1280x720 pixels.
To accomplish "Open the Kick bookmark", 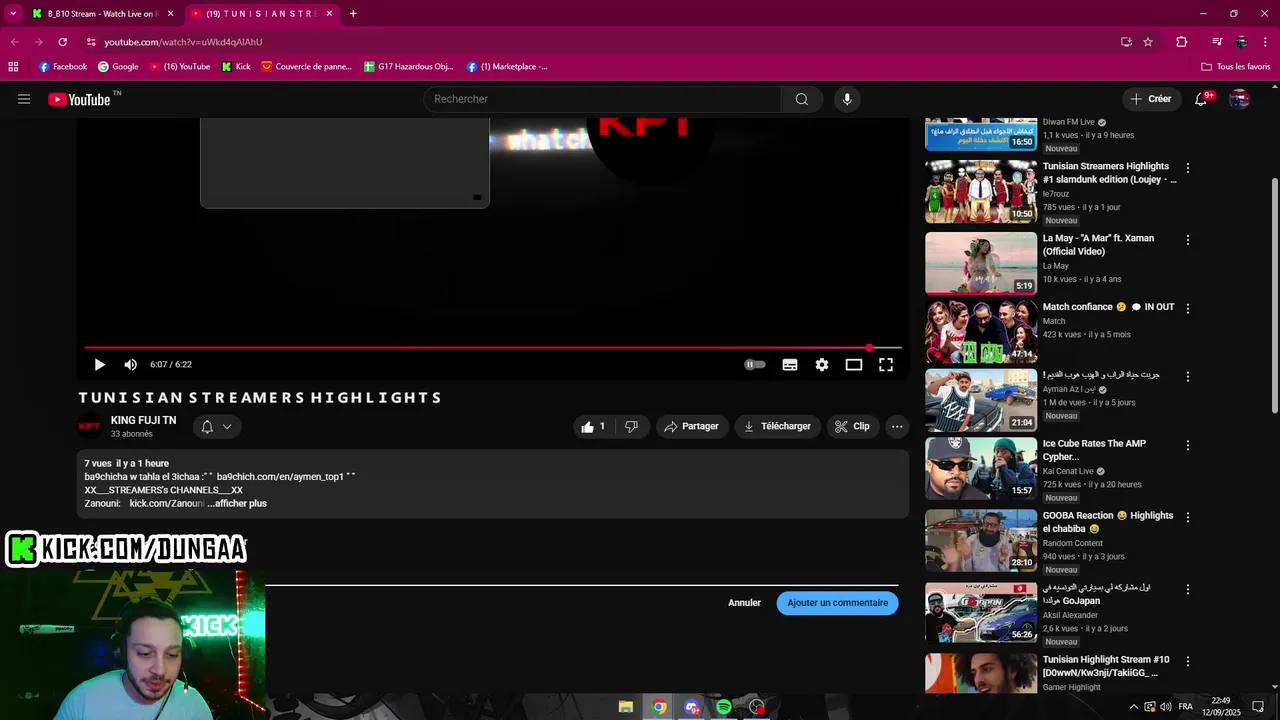I will (x=236, y=67).
